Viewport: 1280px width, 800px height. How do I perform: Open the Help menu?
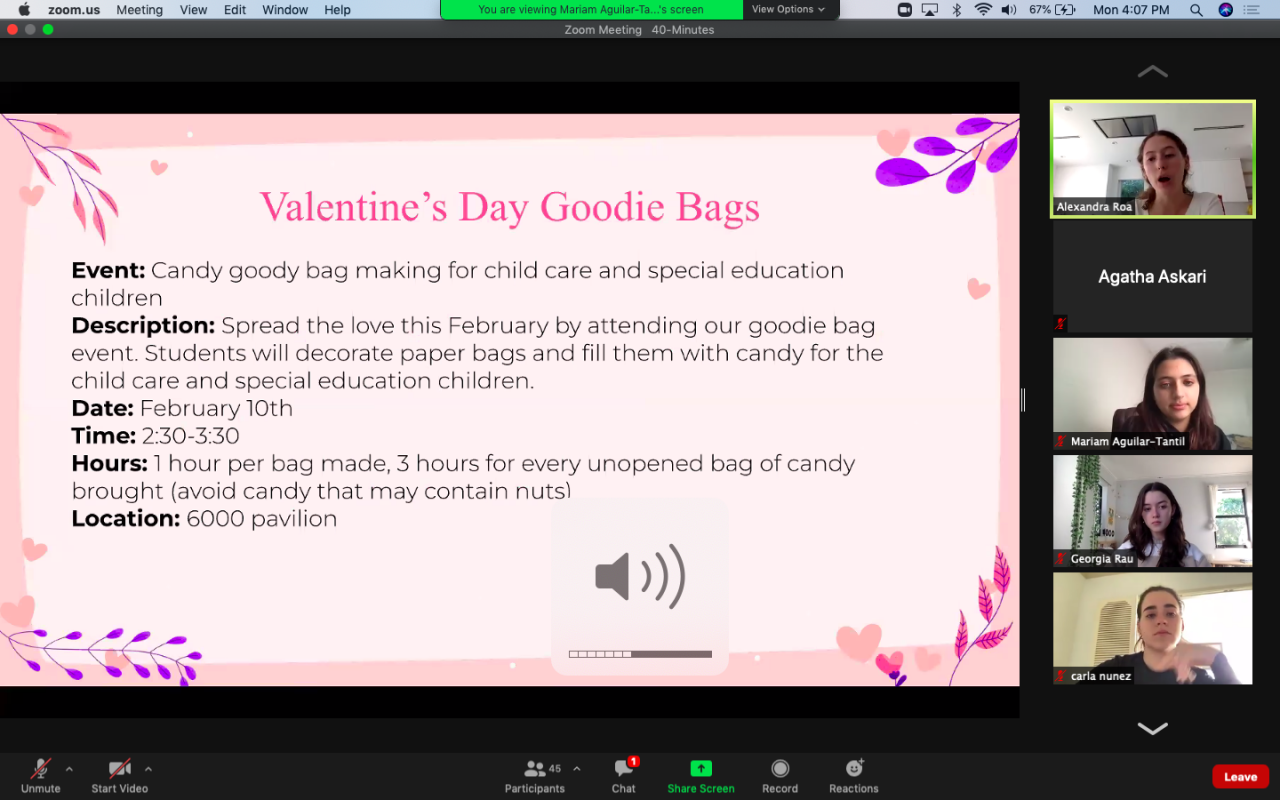point(337,10)
